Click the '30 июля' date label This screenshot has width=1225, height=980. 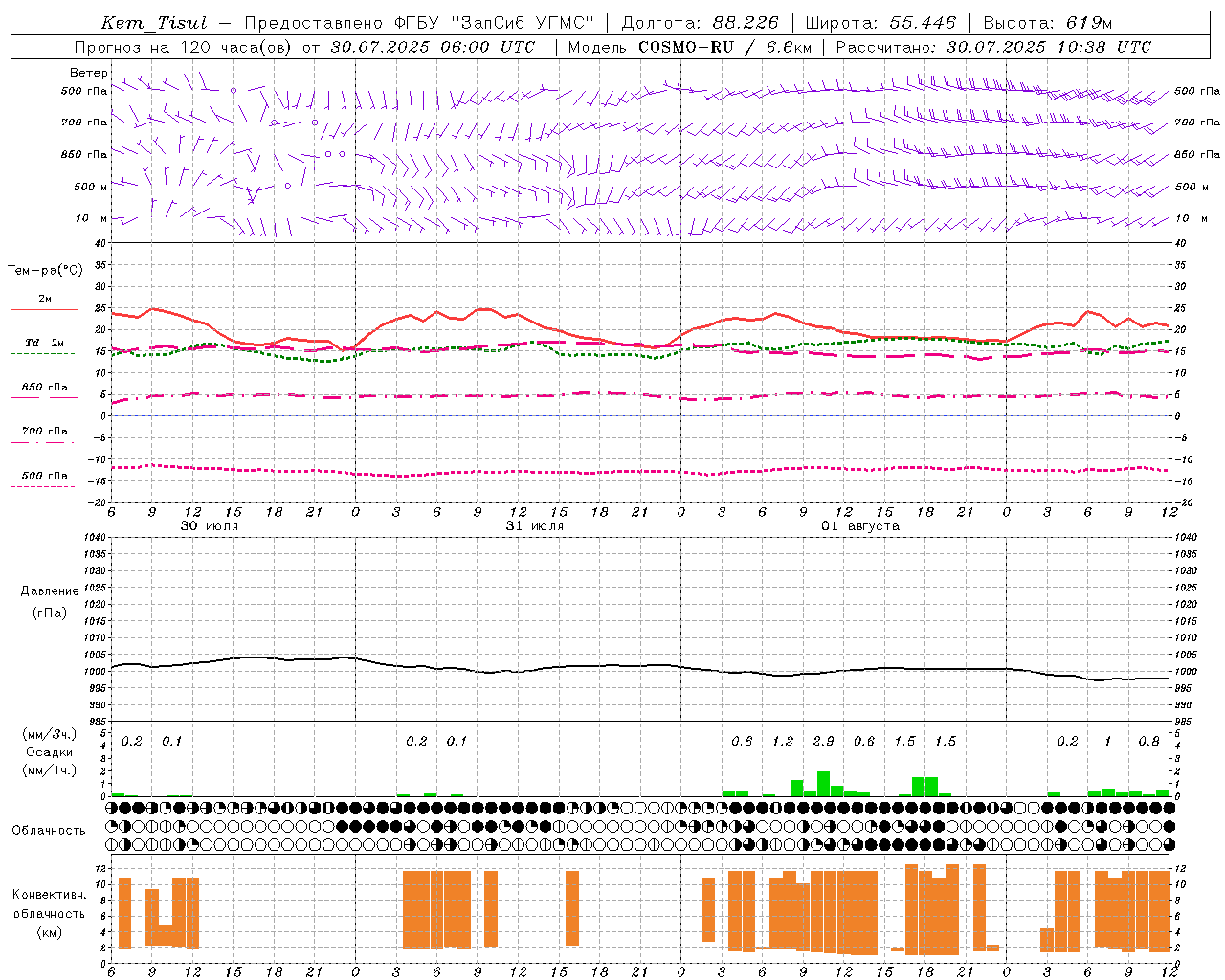210,526
